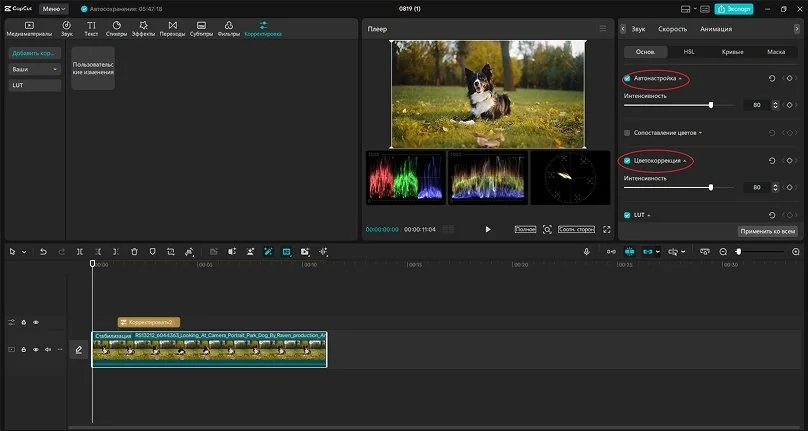Image resolution: width=808 pixels, height=431 pixels.
Task: Open the Субтитры captions tab
Action: 201,29
